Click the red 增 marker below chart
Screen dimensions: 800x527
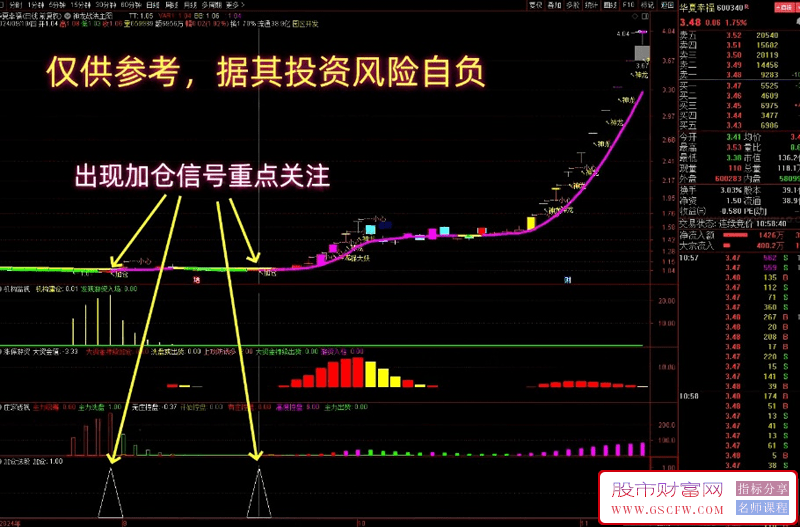(196, 280)
